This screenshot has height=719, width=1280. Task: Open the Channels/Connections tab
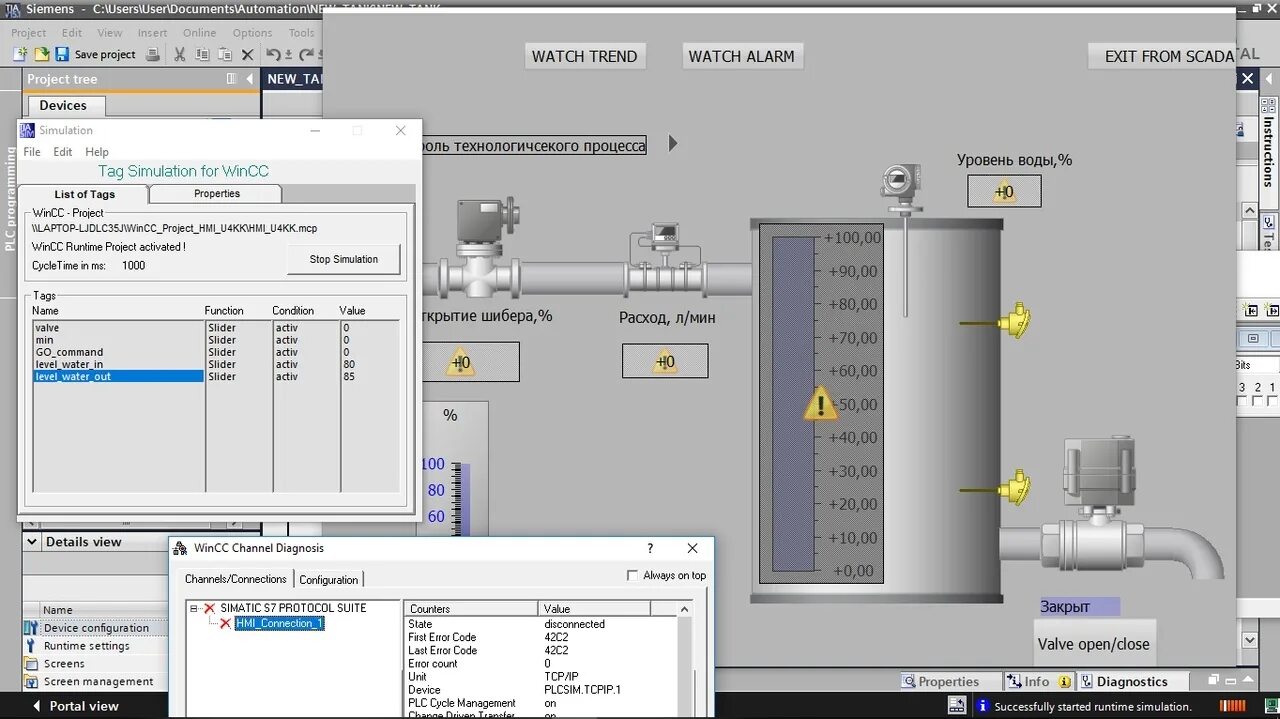click(236, 579)
